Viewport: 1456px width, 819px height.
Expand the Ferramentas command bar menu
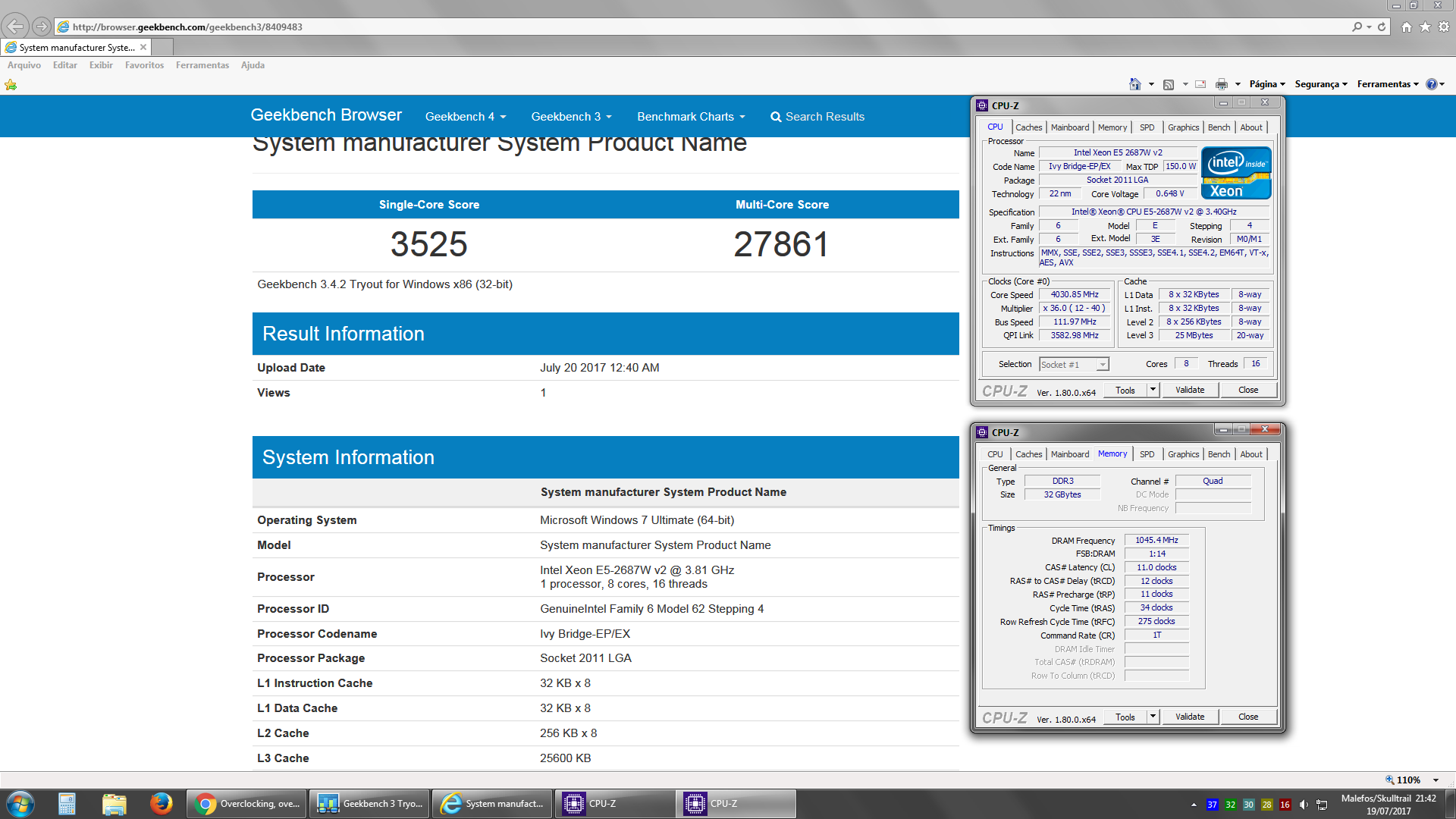1388,84
